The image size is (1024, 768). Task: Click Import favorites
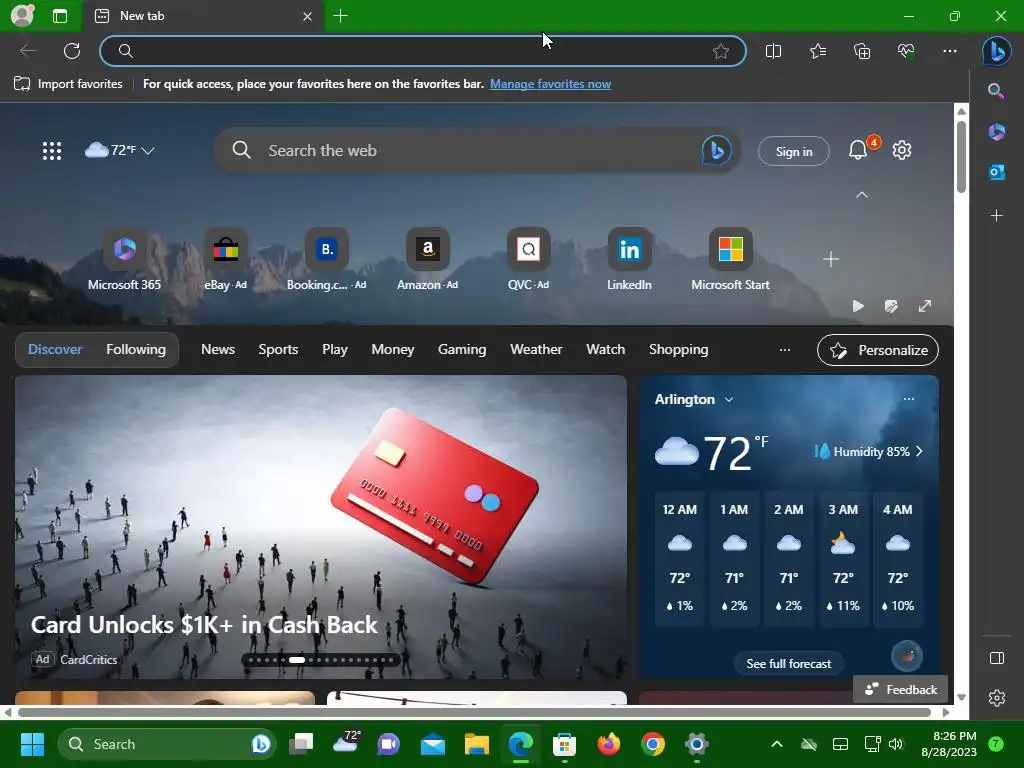click(69, 84)
